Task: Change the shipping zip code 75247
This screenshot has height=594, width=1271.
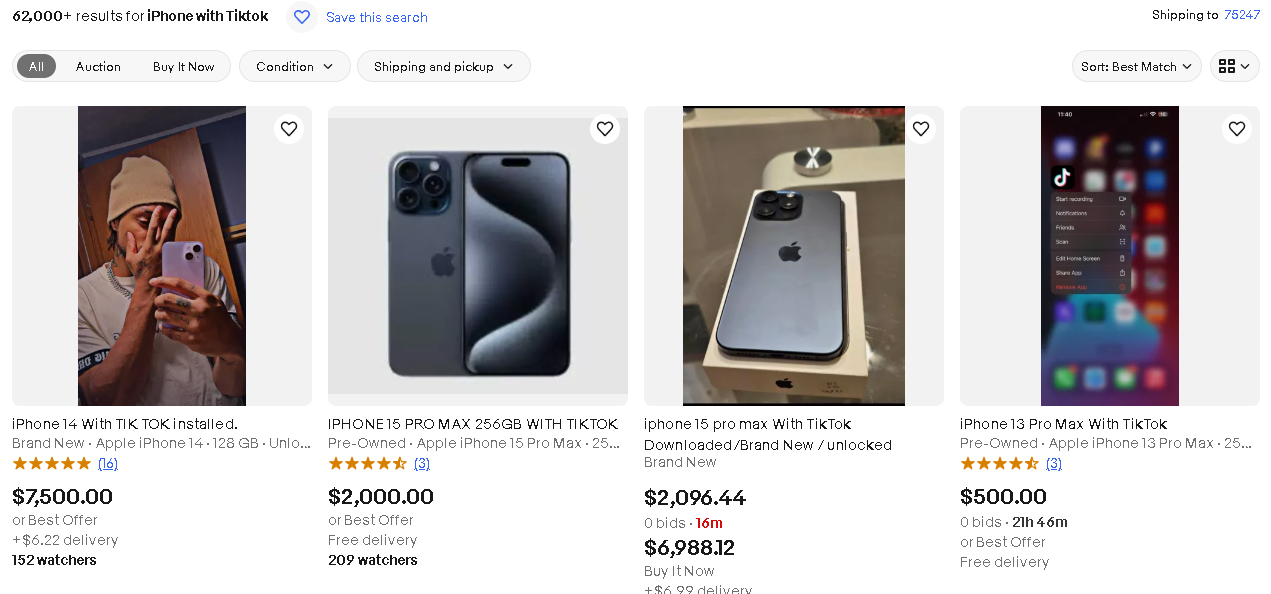Action: point(1241,15)
